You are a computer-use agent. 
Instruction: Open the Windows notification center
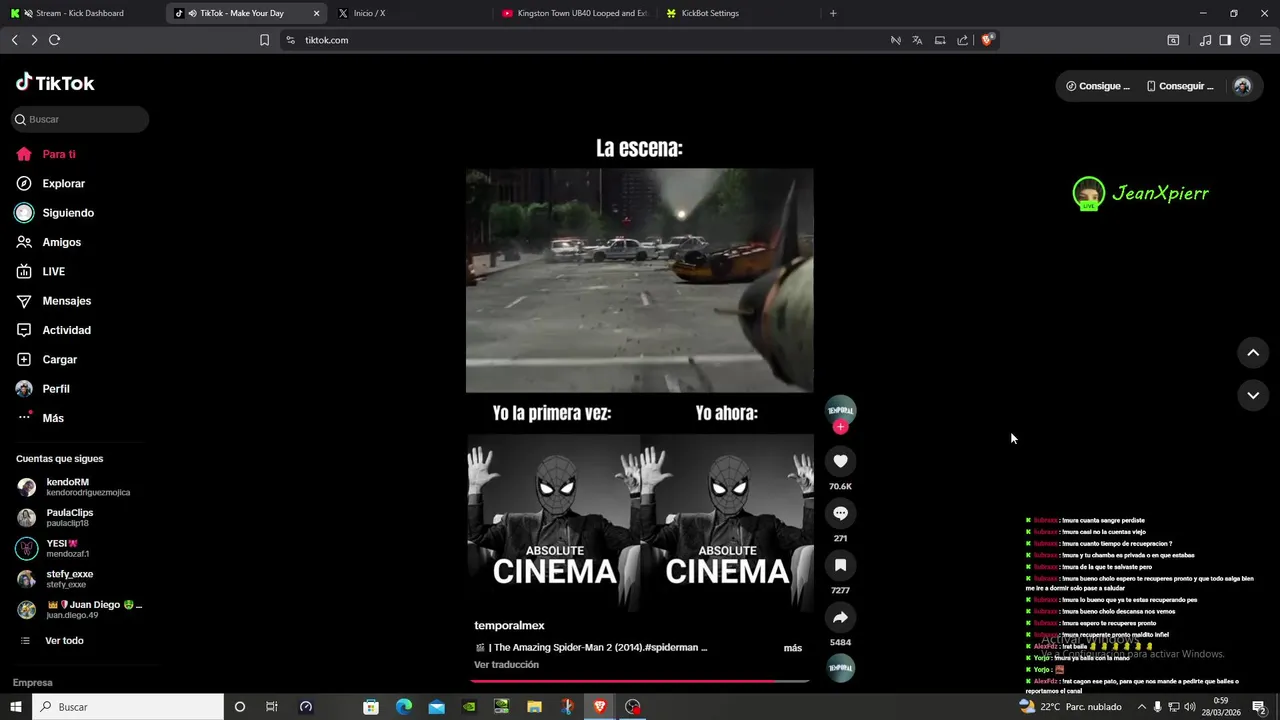click(1260, 707)
